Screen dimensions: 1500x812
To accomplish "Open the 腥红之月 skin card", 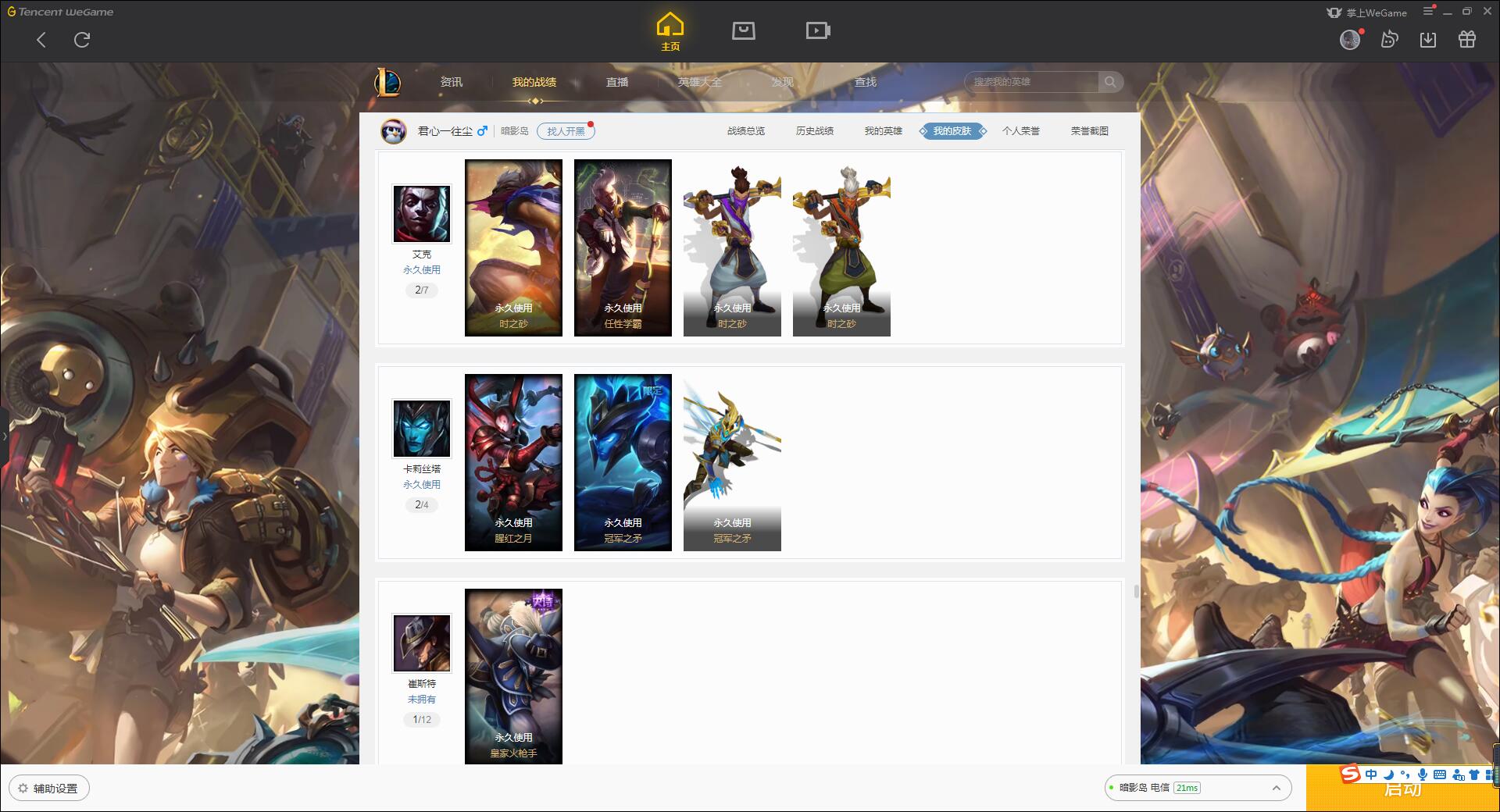I will click(x=513, y=463).
